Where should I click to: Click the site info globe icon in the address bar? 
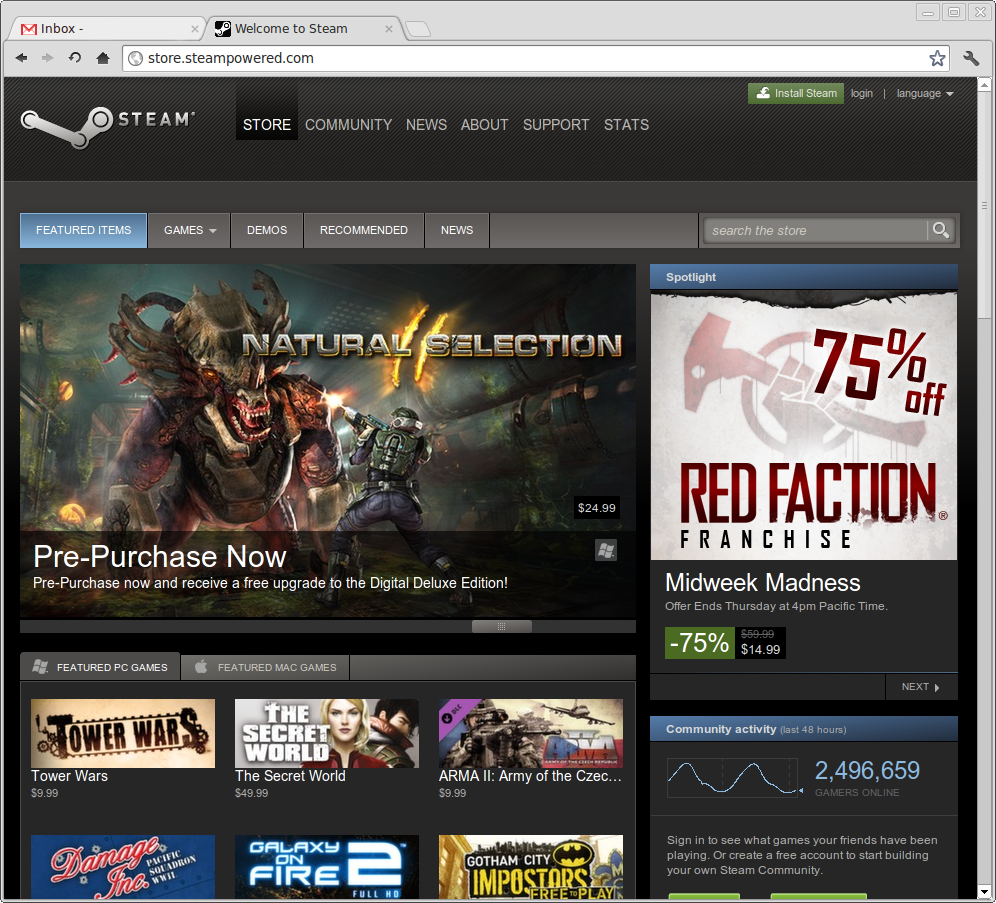(x=135, y=58)
